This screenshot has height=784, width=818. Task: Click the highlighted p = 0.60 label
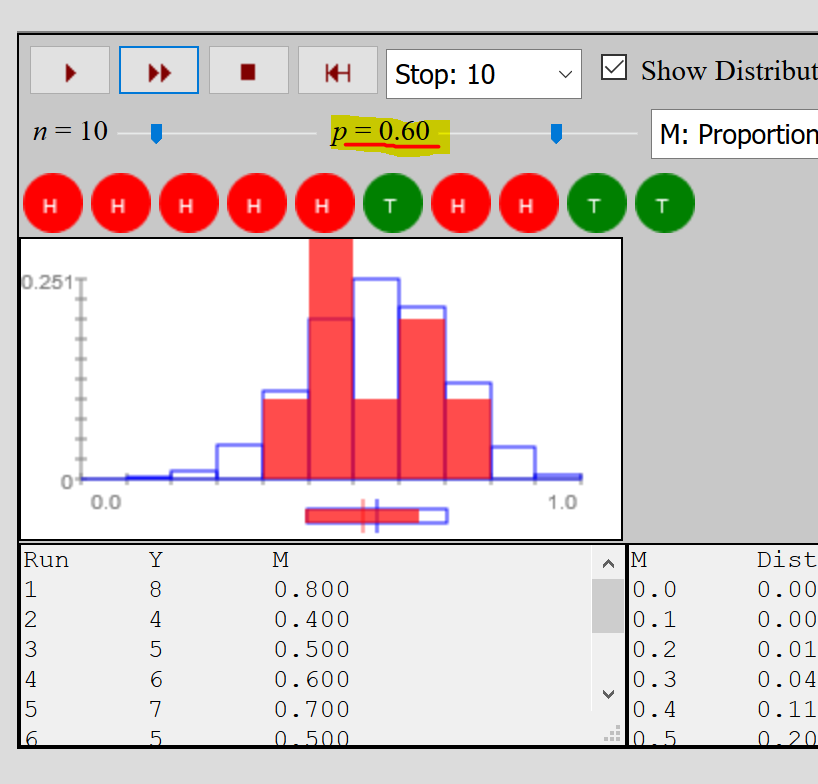[381, 131]
